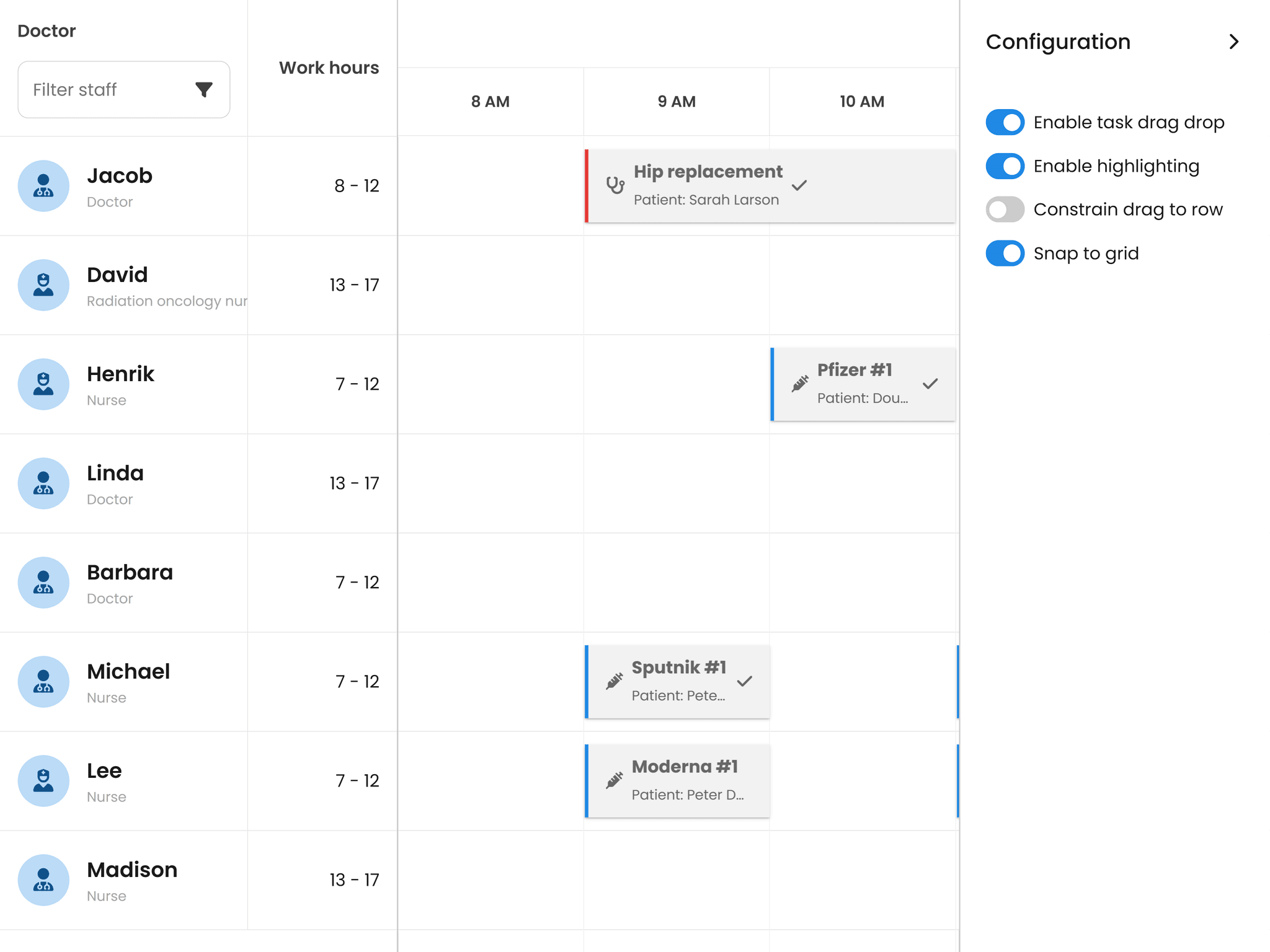Click the 9 AM time header
Screen dimensions: 1270x952
(x=677, y=101)
